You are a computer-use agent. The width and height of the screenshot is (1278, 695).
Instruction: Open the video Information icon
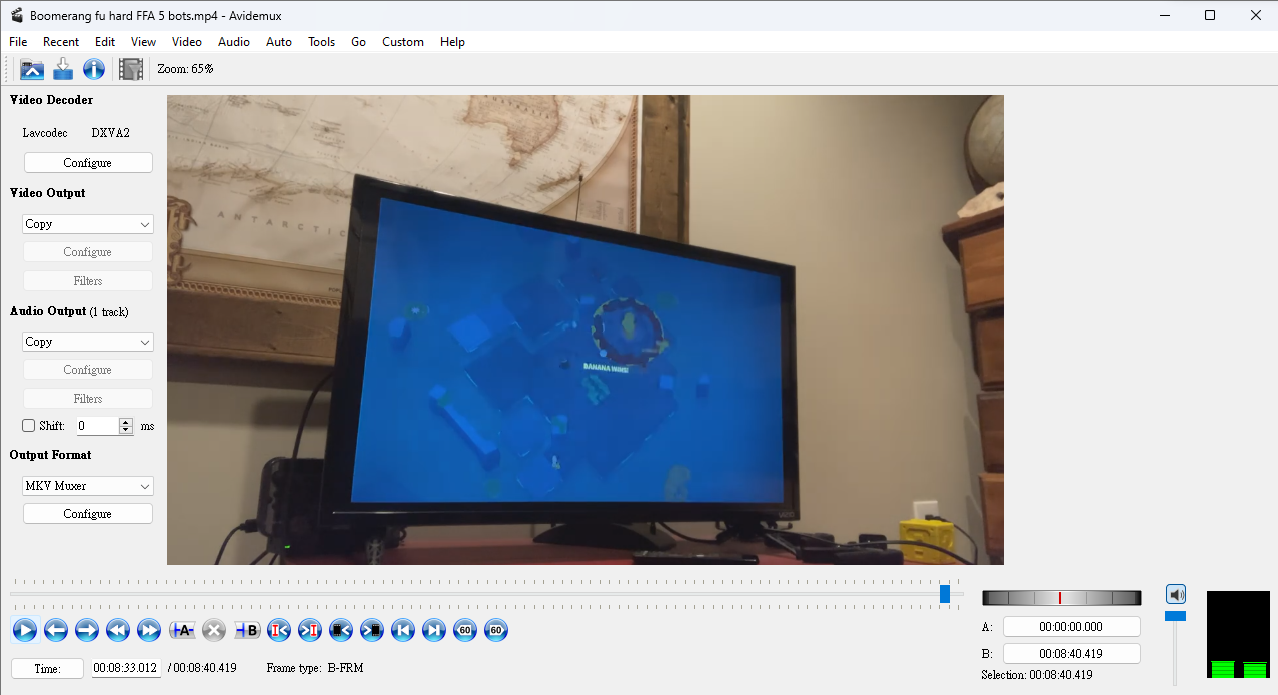[x=94, y=69]
